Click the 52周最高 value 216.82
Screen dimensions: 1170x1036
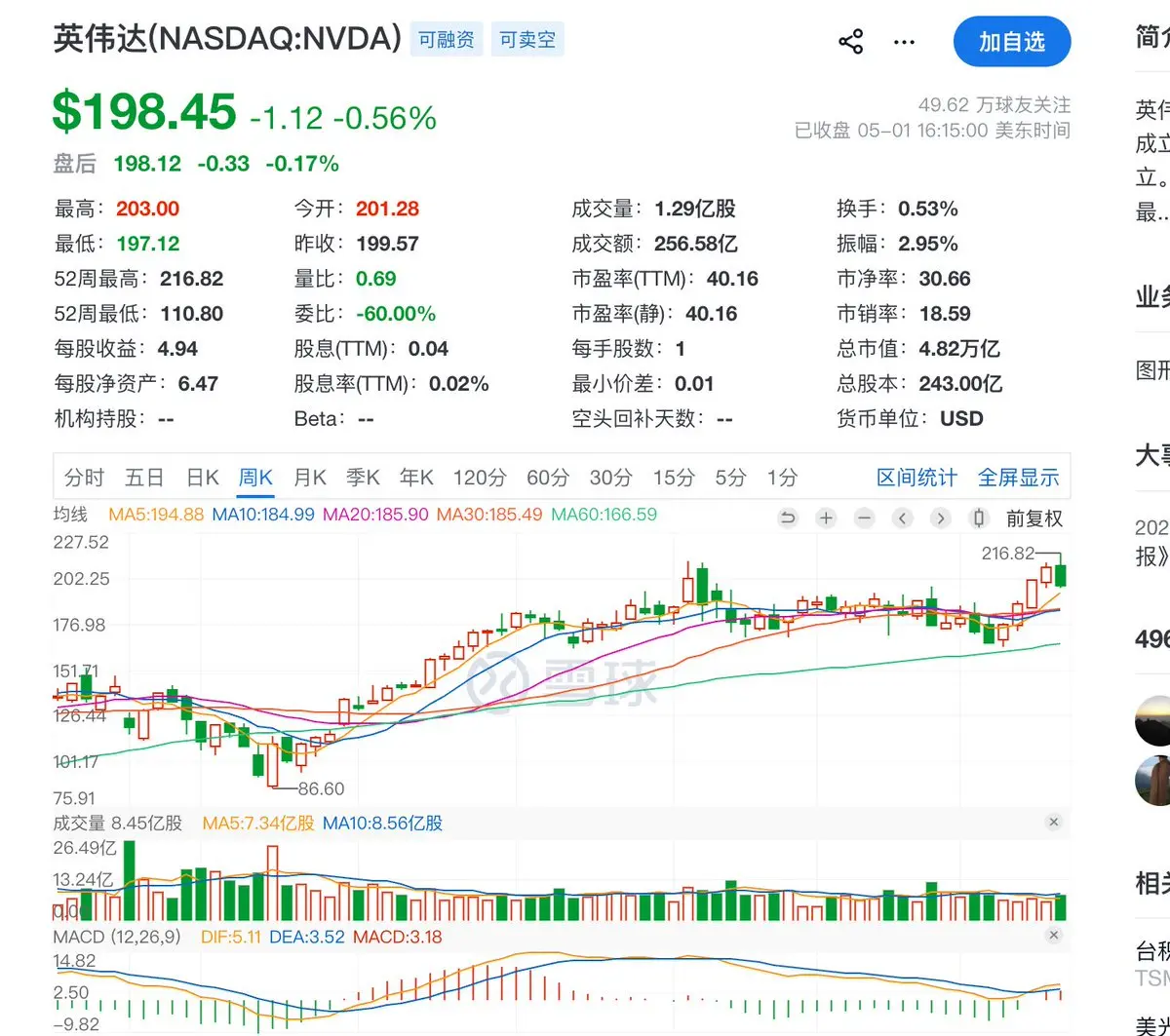[x=191, y=279]
